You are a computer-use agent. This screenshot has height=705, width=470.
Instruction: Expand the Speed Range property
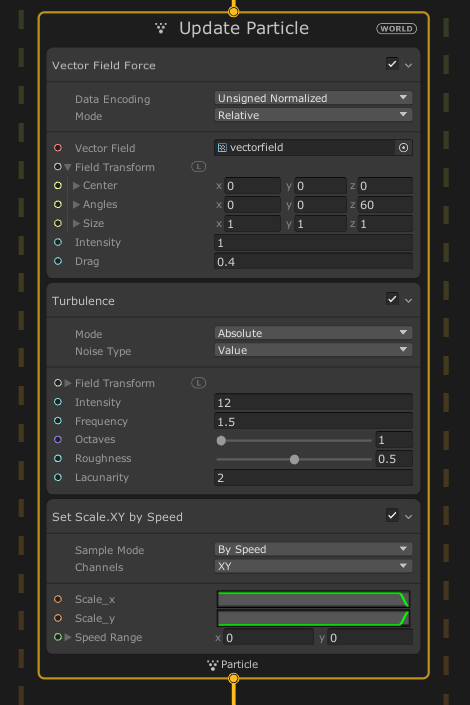68,637
